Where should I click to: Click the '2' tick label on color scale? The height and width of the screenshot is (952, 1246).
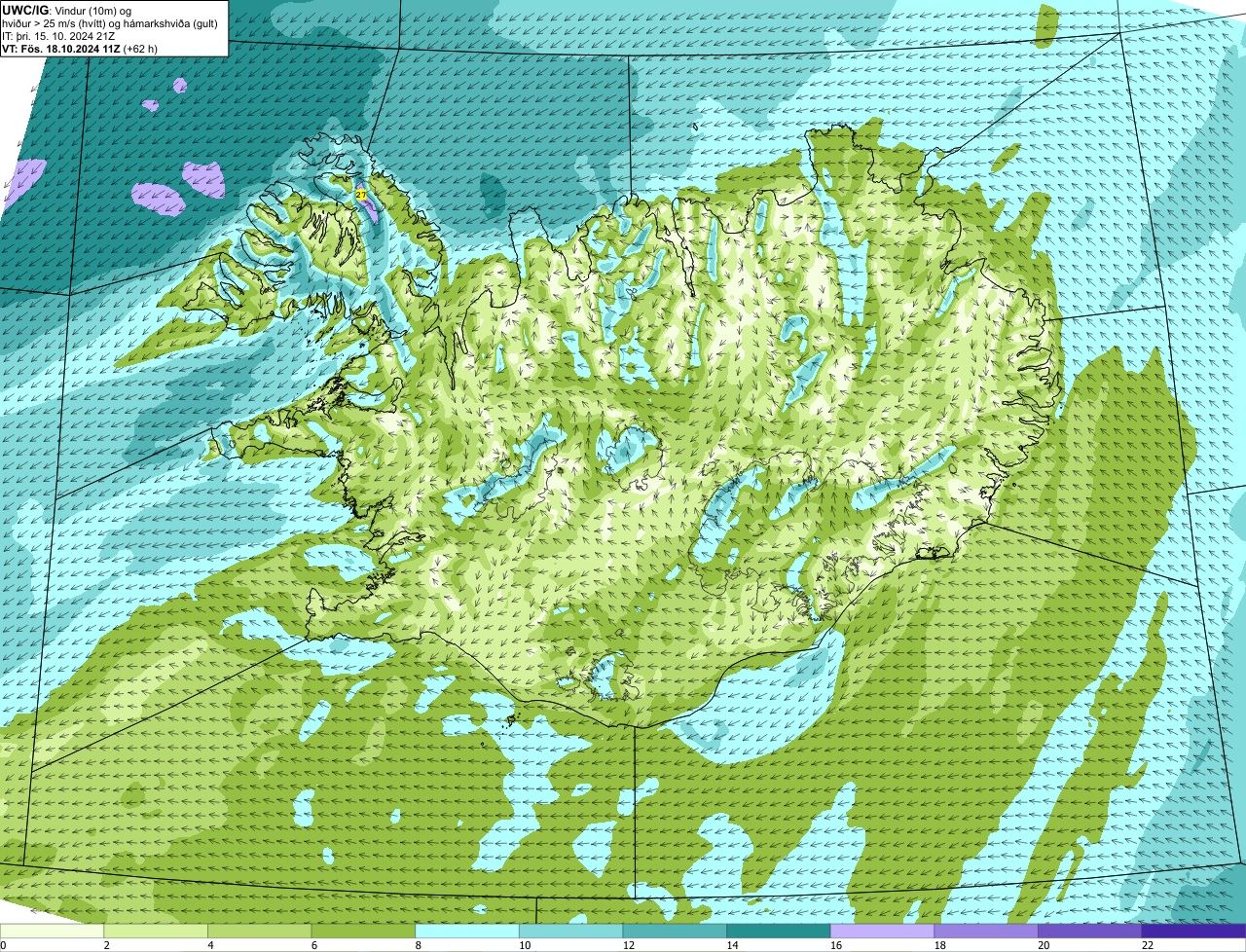click(106, 945)
